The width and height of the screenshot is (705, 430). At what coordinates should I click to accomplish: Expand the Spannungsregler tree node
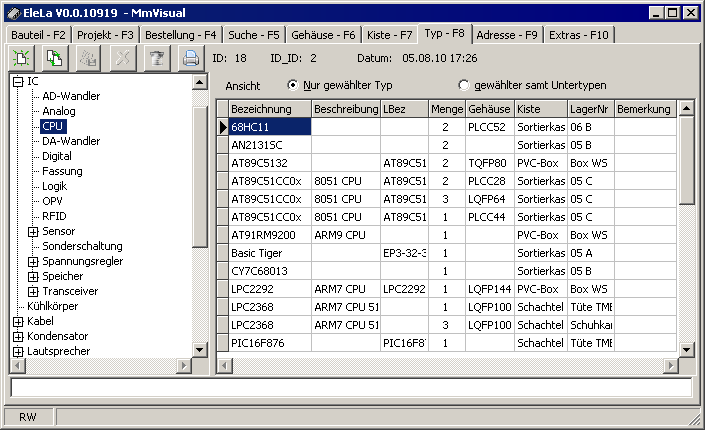point(33,261)
